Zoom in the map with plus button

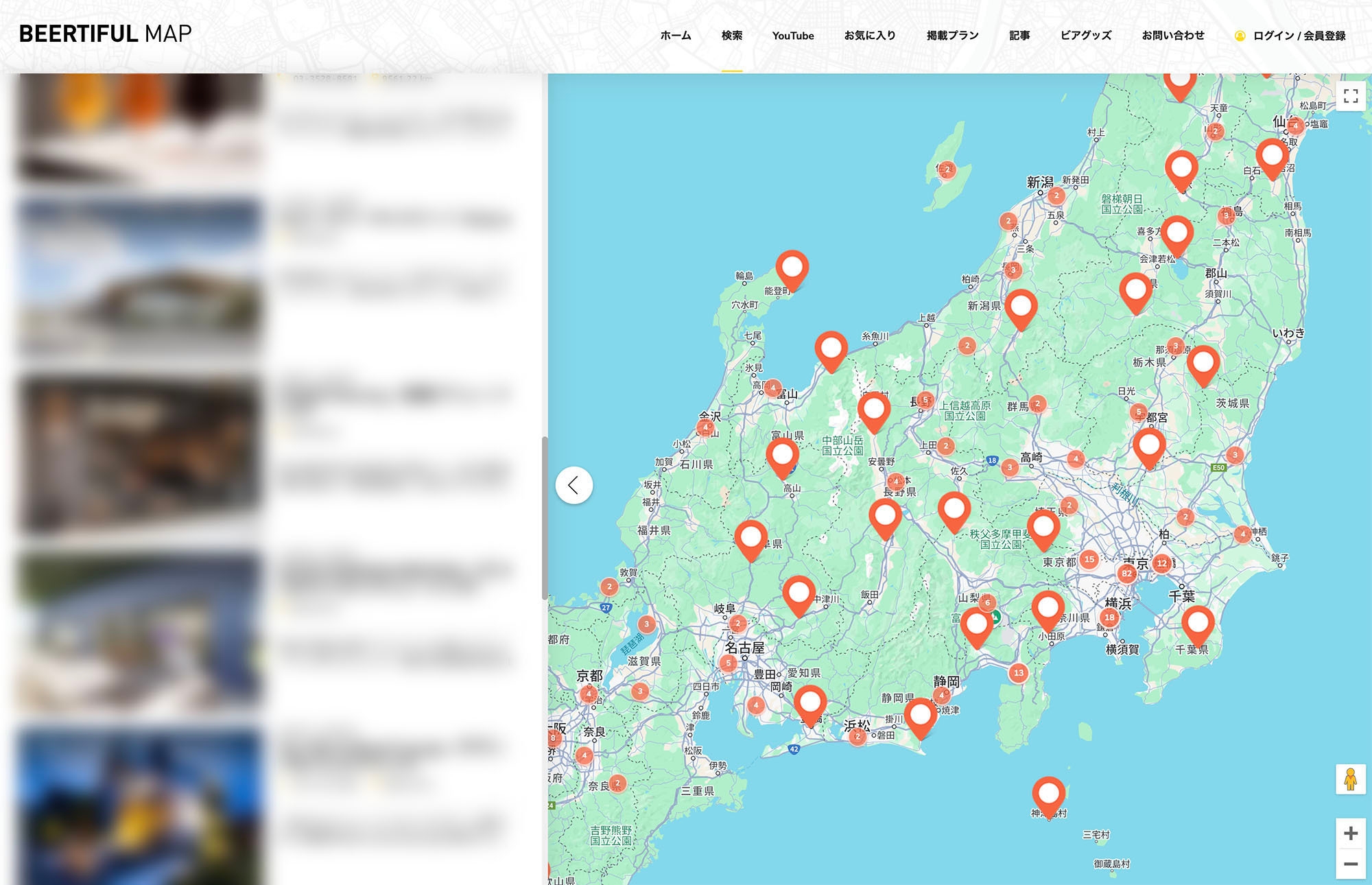[1350, 833]
